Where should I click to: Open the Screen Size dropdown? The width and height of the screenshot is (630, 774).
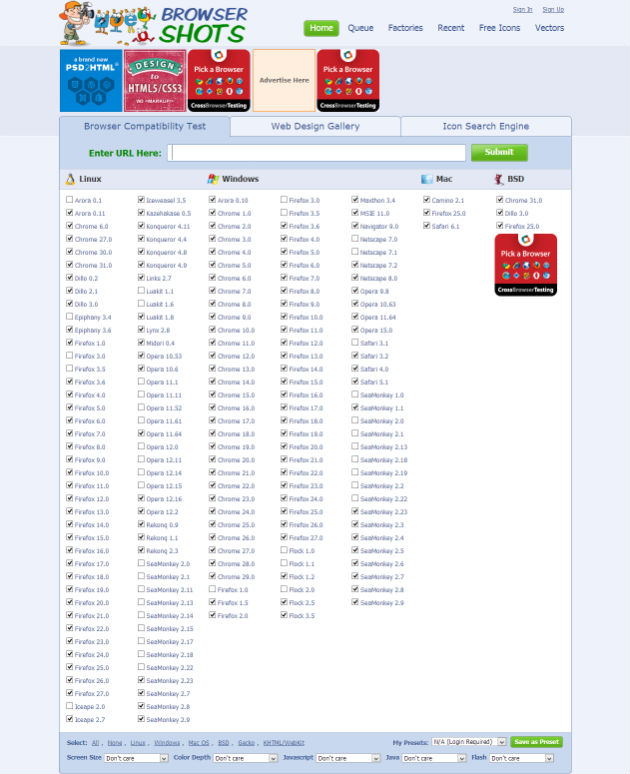tap(136, 758)
